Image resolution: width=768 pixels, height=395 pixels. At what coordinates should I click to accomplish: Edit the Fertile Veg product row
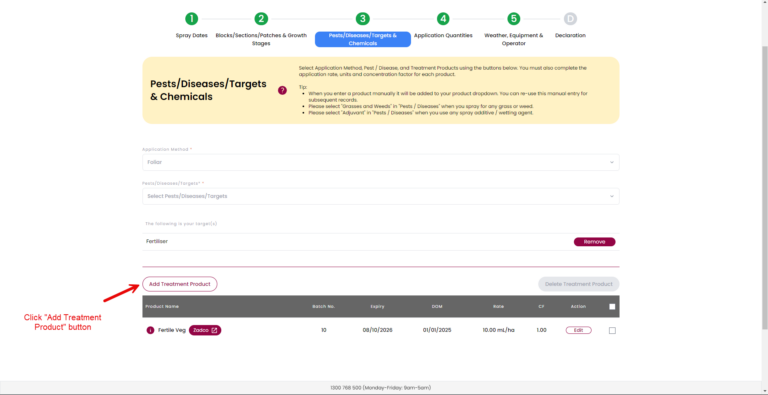pos(578,330)
